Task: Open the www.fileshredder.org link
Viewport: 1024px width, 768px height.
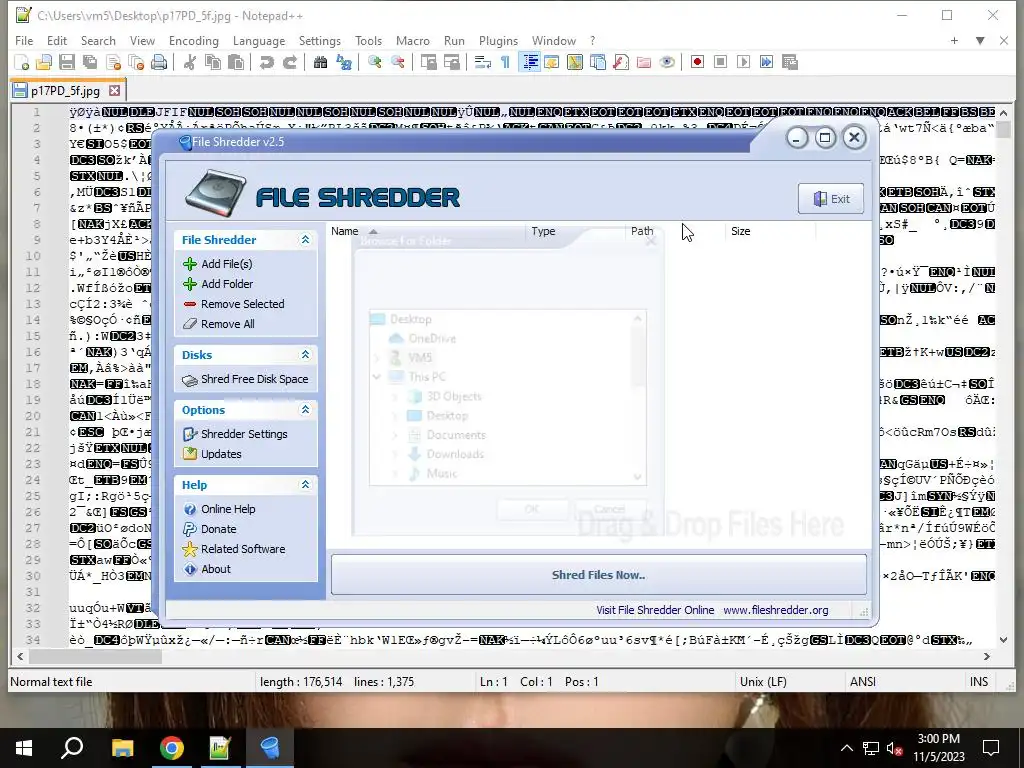Action: (x=776, y=610)
